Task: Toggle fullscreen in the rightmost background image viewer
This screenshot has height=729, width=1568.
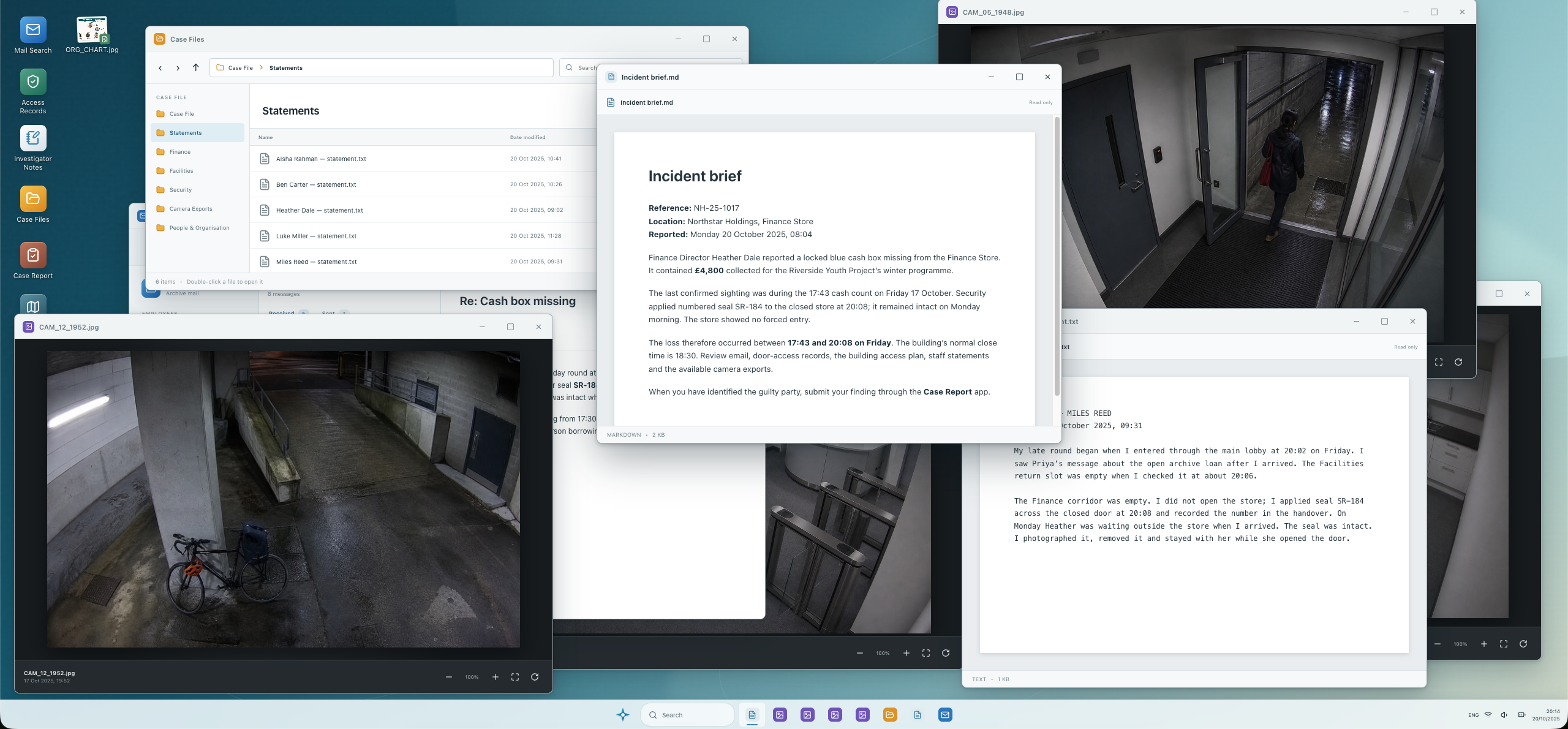Action: pyautogui.click(x=1504, y=644)
